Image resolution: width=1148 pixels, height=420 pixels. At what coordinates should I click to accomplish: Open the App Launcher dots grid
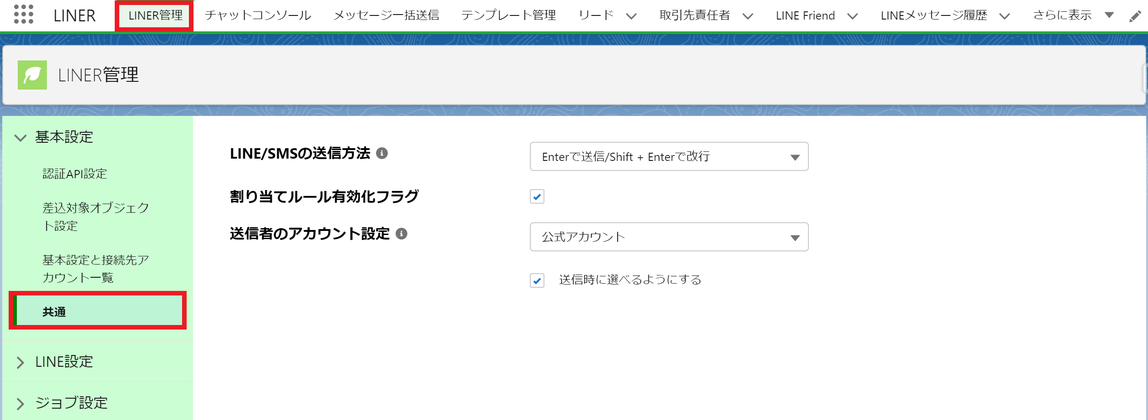[24, 15]
